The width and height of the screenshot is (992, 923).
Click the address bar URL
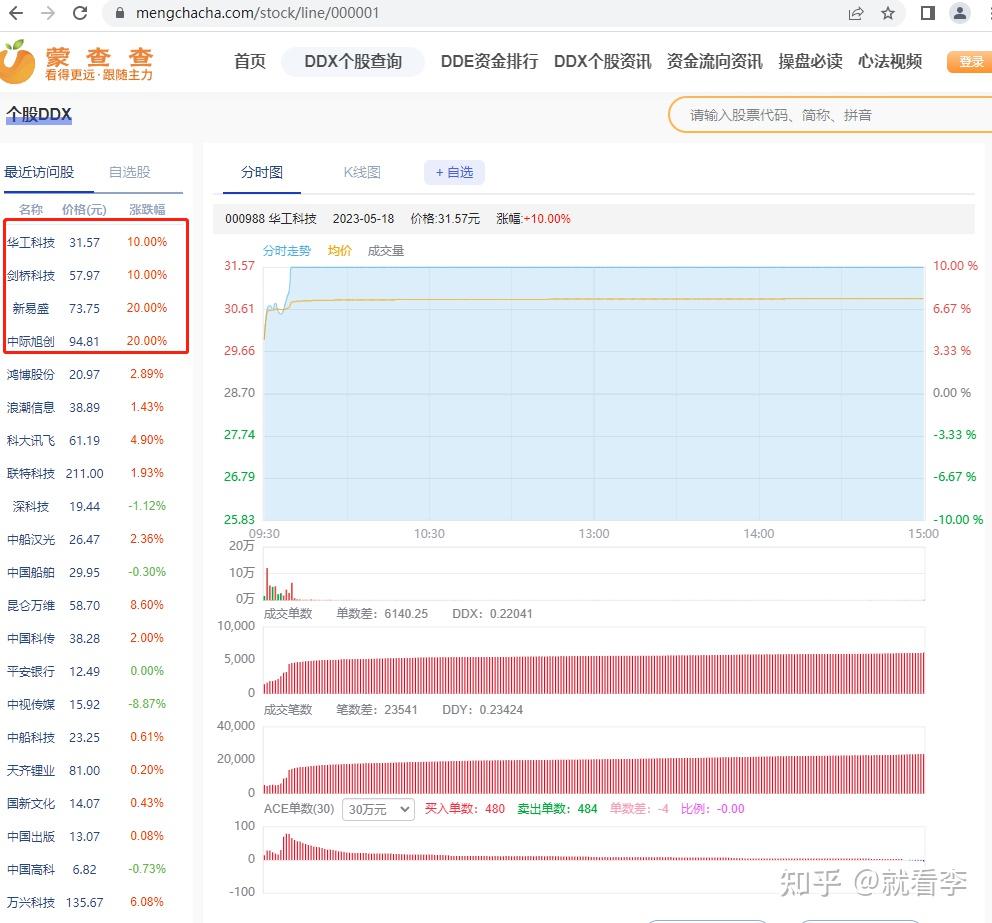[x=257, y=13]
